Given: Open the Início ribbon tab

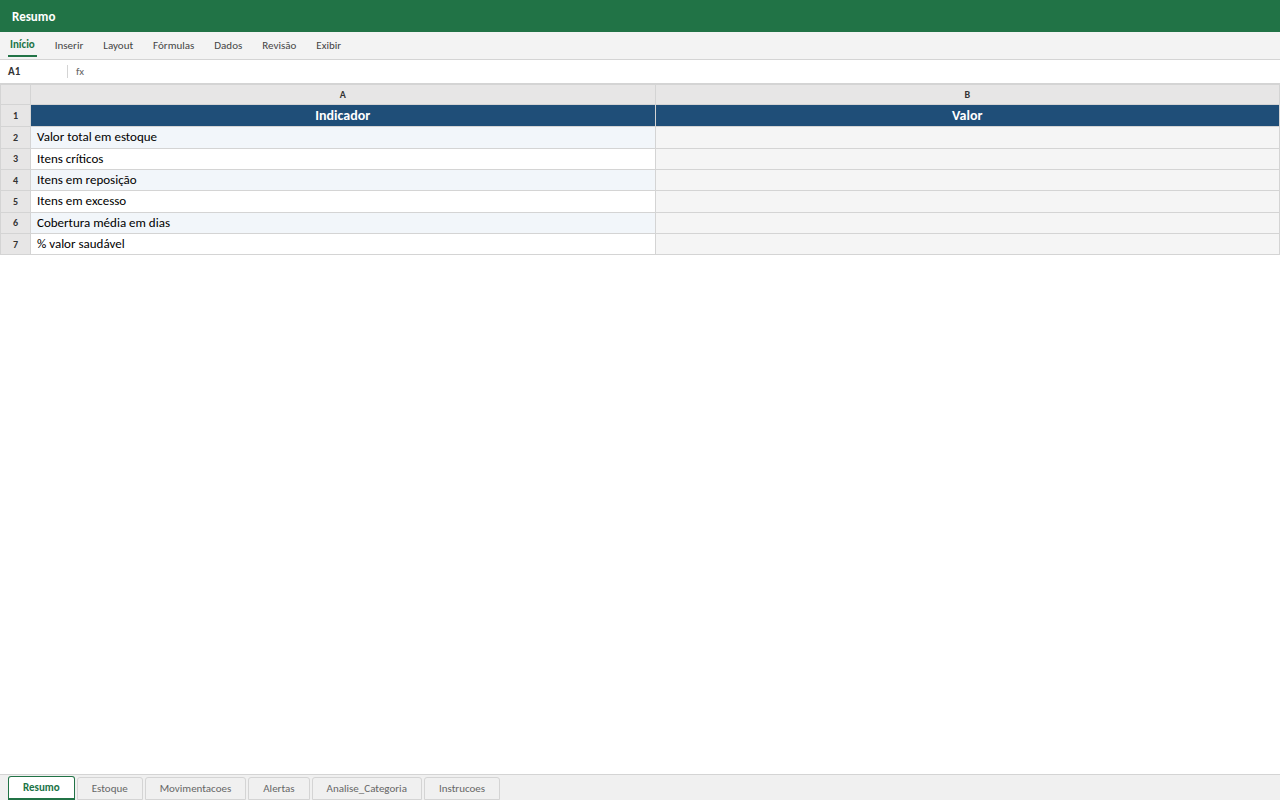Looking at the screenshot, I should 22,45.
